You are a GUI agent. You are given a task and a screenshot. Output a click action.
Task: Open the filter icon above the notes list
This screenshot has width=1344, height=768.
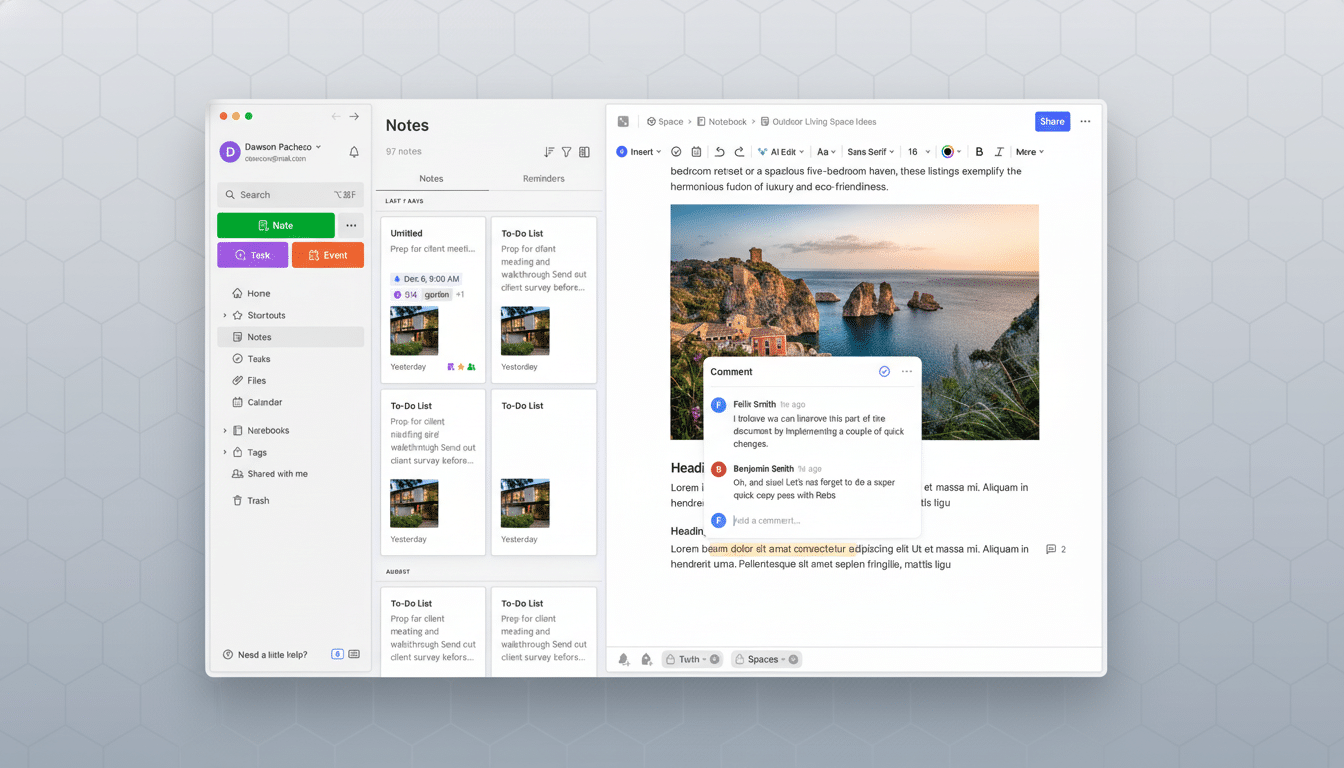coord(566,151)
